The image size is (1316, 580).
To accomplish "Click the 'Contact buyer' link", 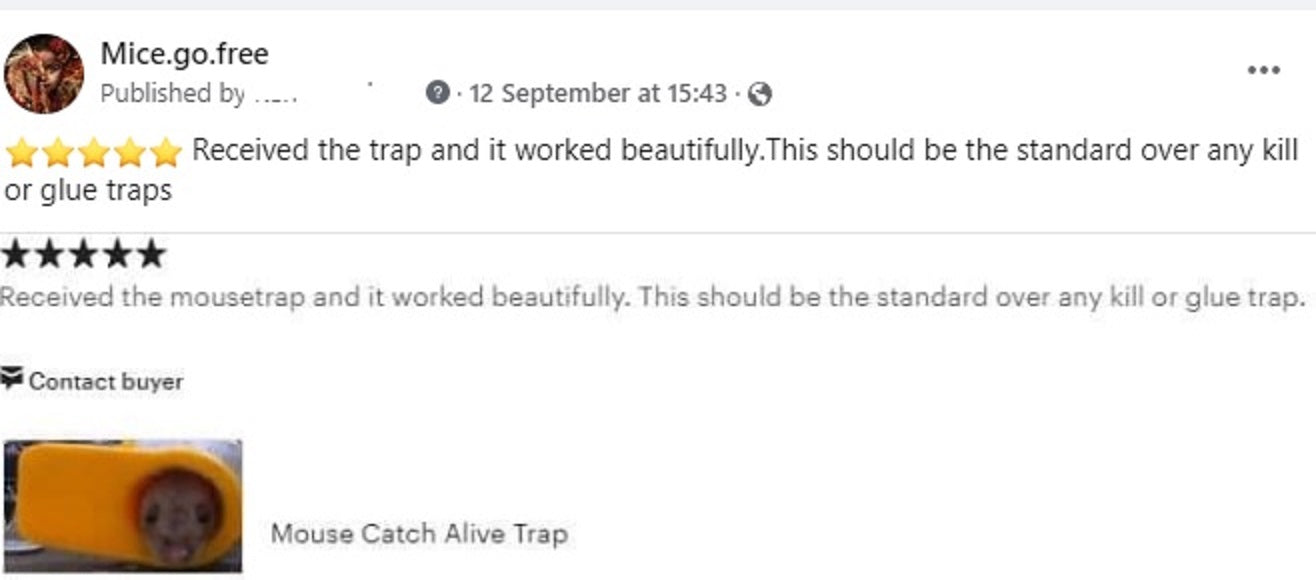I will (105, 381).
